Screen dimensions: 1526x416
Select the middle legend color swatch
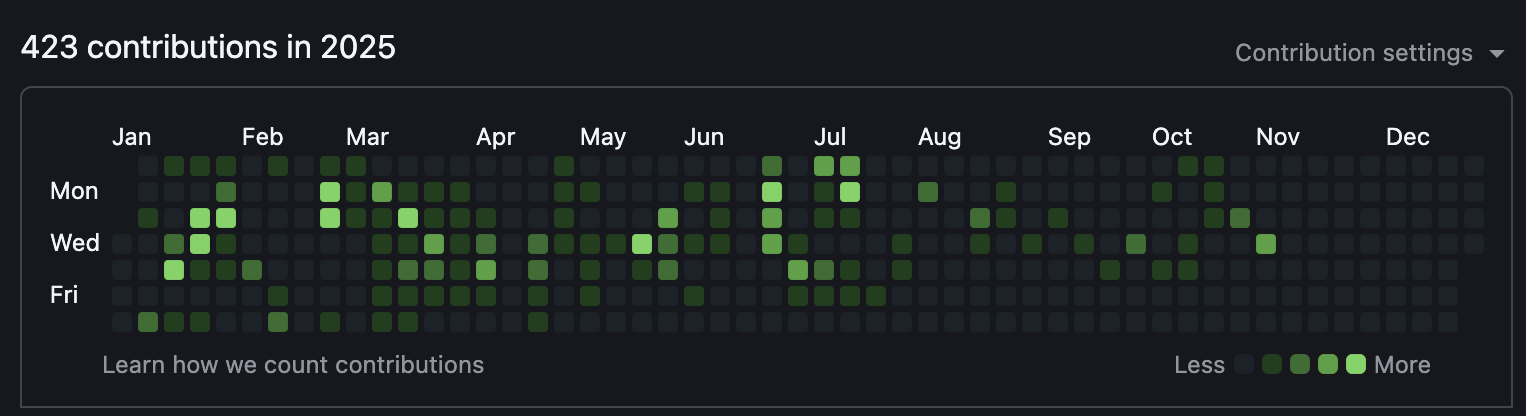(1300, 365)
